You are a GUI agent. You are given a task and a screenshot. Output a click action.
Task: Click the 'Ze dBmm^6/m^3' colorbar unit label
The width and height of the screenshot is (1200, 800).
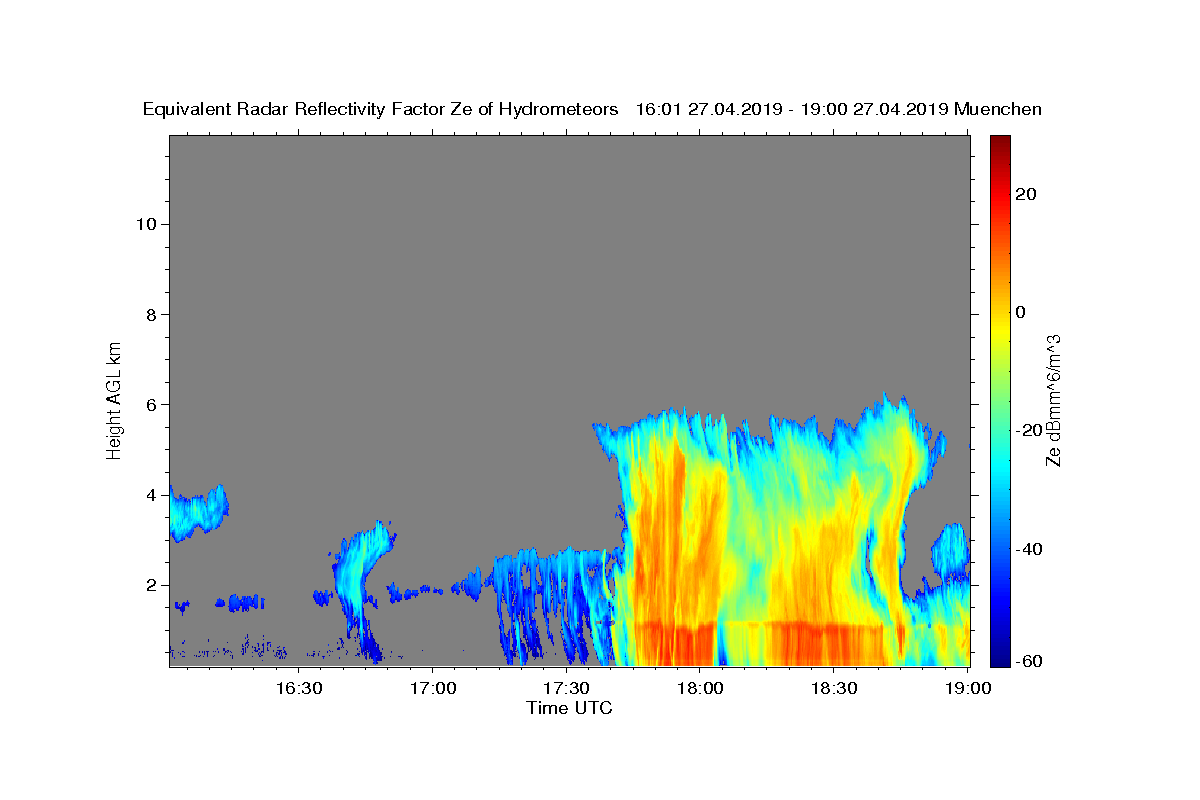click(1053, 400)
